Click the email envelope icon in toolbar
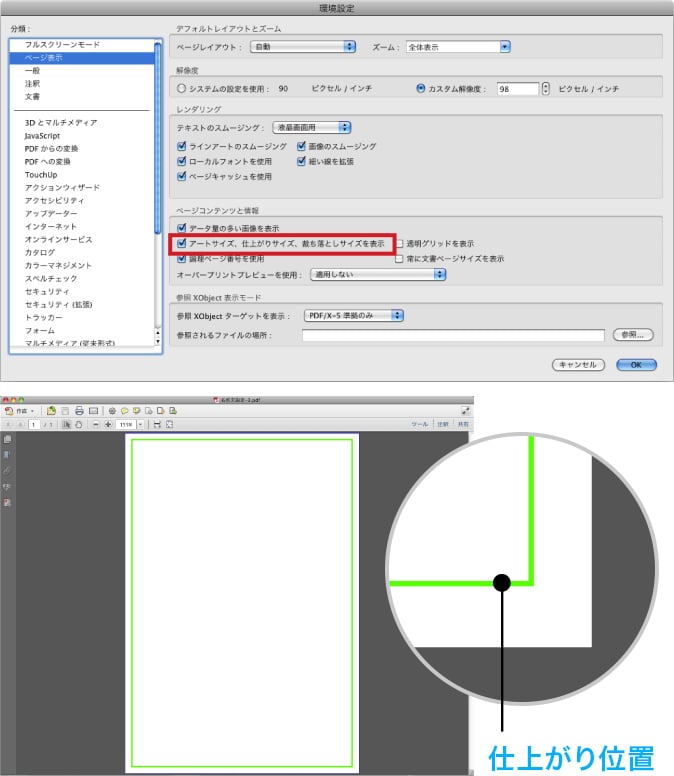The width and height of the screenshot is (674, 776). [x=93, y=411]
